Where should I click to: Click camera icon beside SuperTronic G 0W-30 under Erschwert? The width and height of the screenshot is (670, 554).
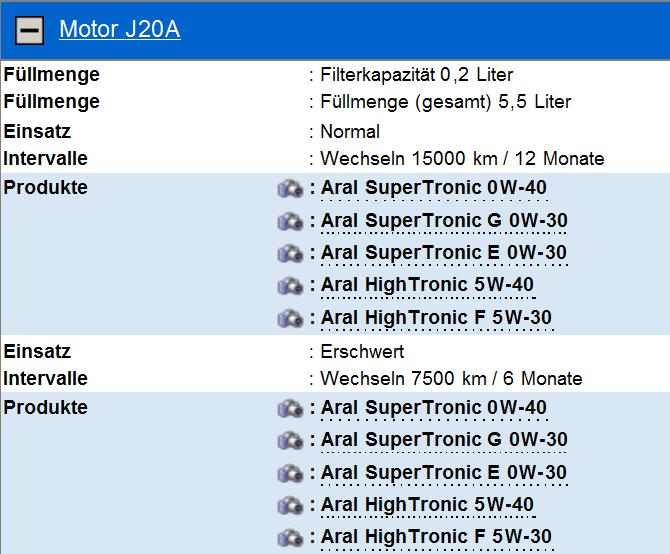click(x=290, y=440)
